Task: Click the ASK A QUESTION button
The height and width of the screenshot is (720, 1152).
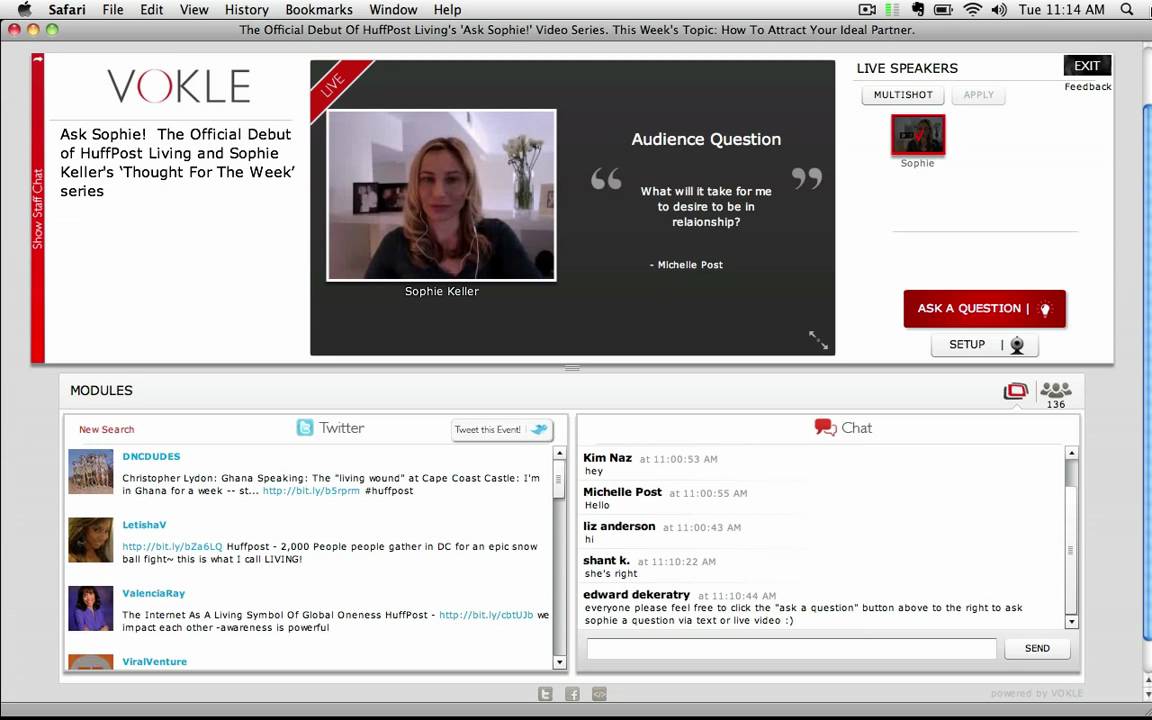Action: (984, 309)
